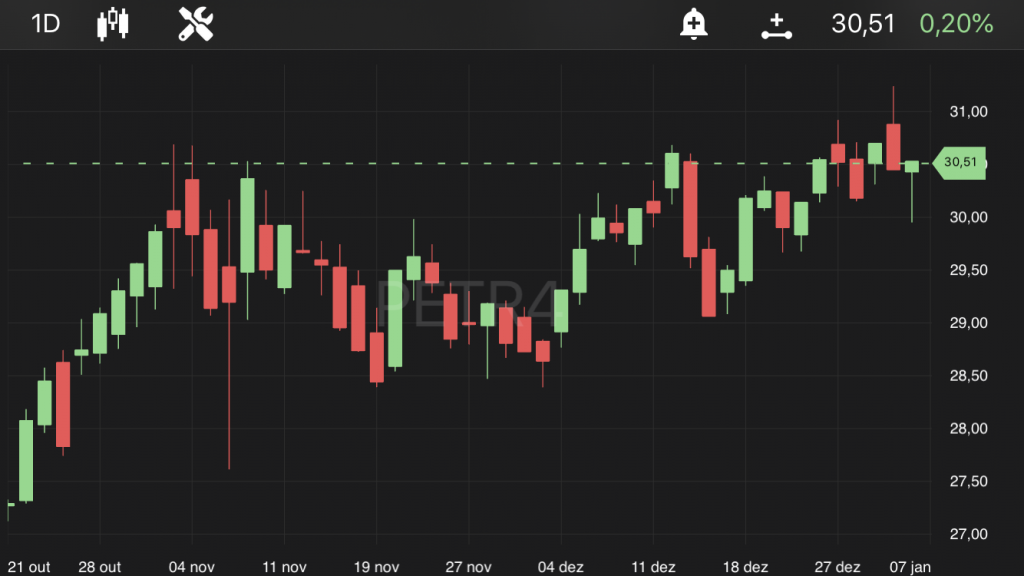
Task: Click the 30,00 price axis label
Action: click(x=968, y=217)
